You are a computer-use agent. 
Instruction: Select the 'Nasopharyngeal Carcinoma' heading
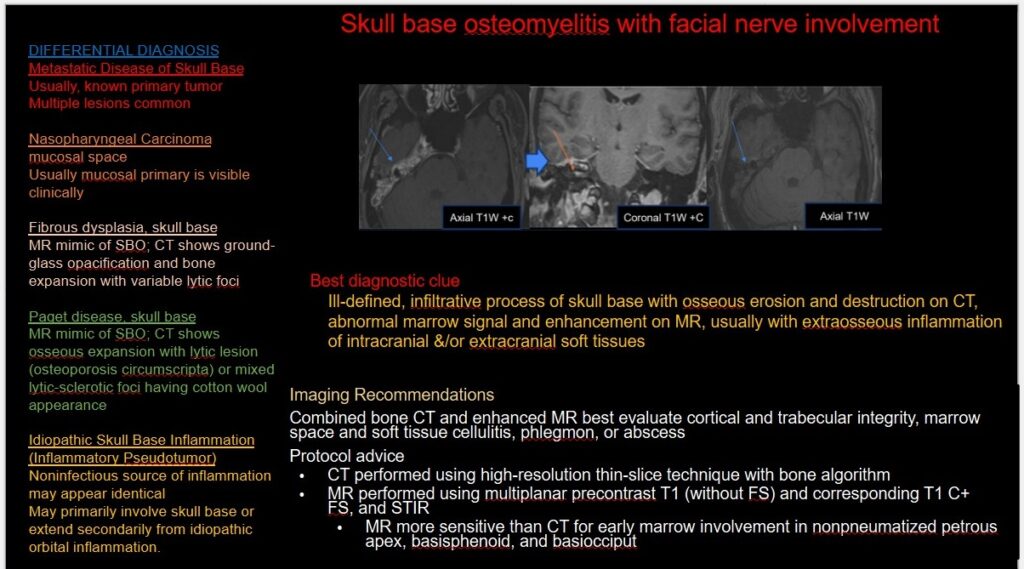pyautogui.click(x=120, y=139)
